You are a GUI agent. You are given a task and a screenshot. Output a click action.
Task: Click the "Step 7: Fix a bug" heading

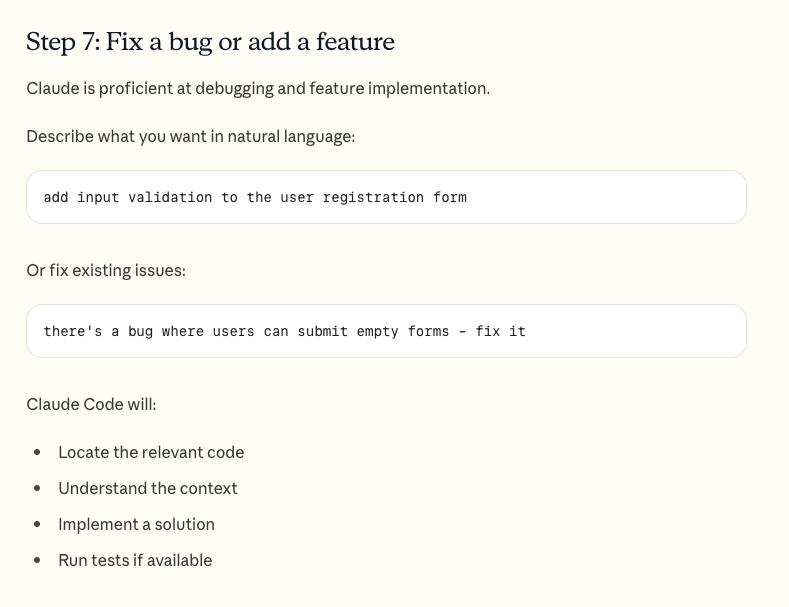[x=210, y=42]
